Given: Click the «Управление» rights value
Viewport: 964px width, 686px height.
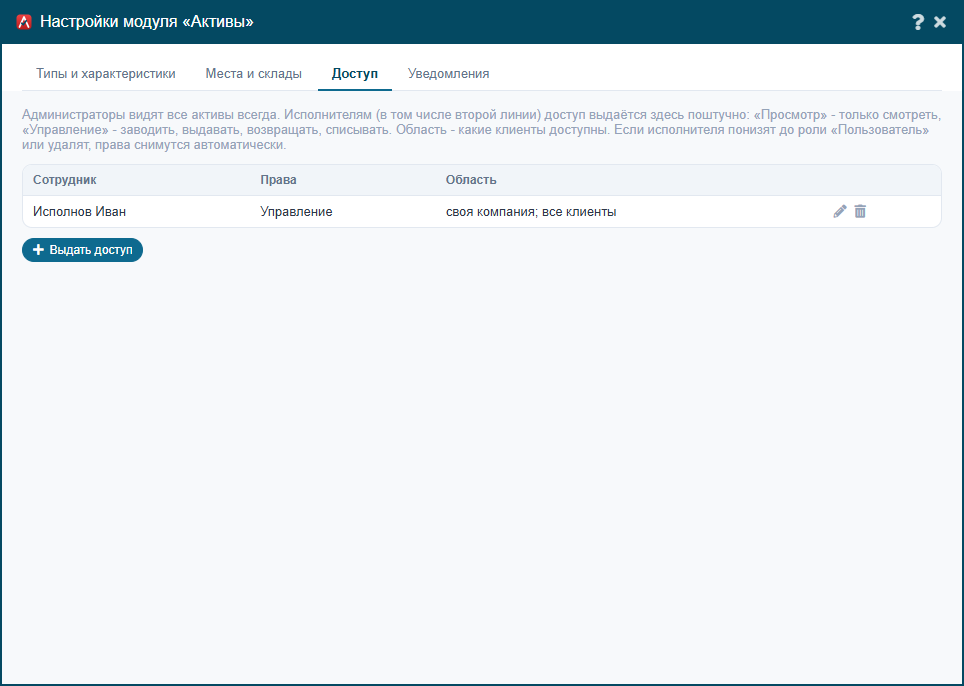Looking at the screenshot, I should point(296,212).
